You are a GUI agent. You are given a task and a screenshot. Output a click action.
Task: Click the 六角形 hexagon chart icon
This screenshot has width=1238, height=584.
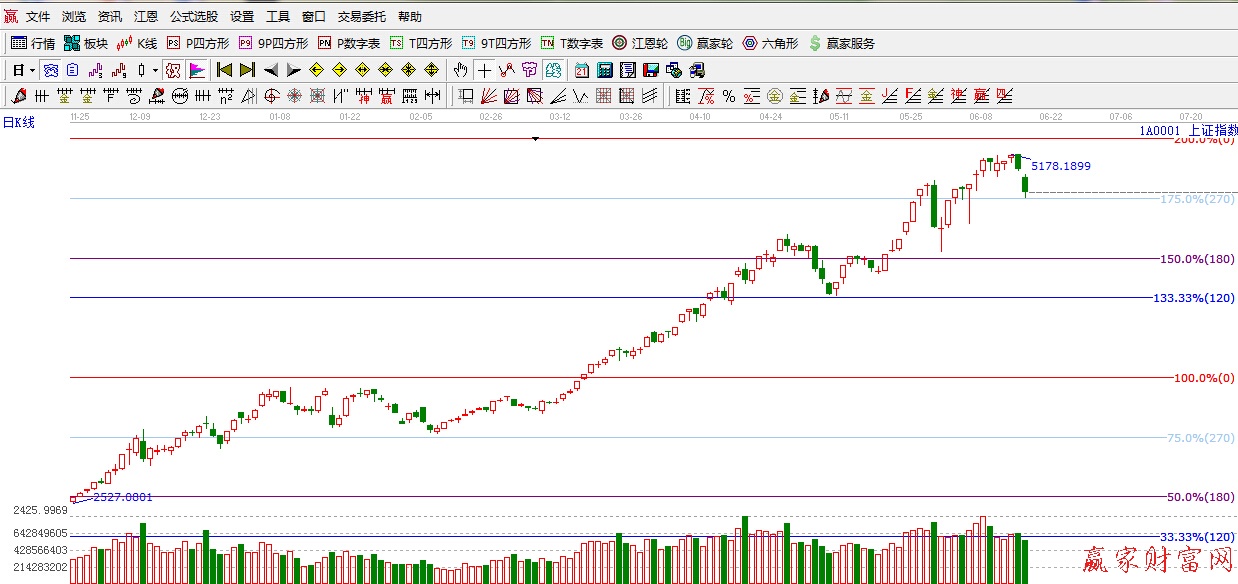(x=769, y=43)
